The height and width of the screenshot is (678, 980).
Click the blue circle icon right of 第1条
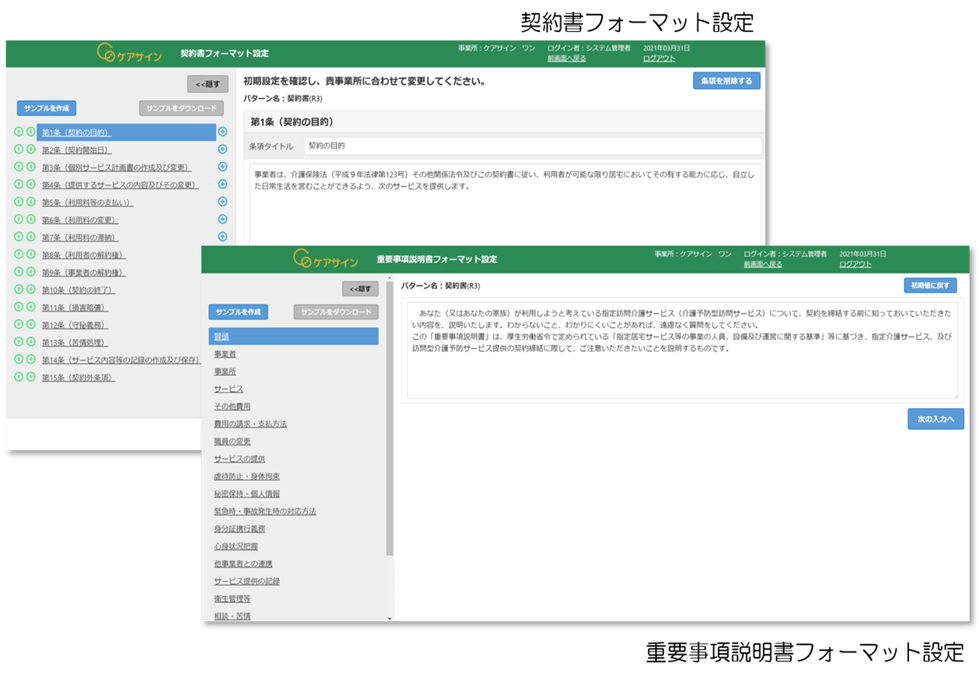click(x=222, y=132)
